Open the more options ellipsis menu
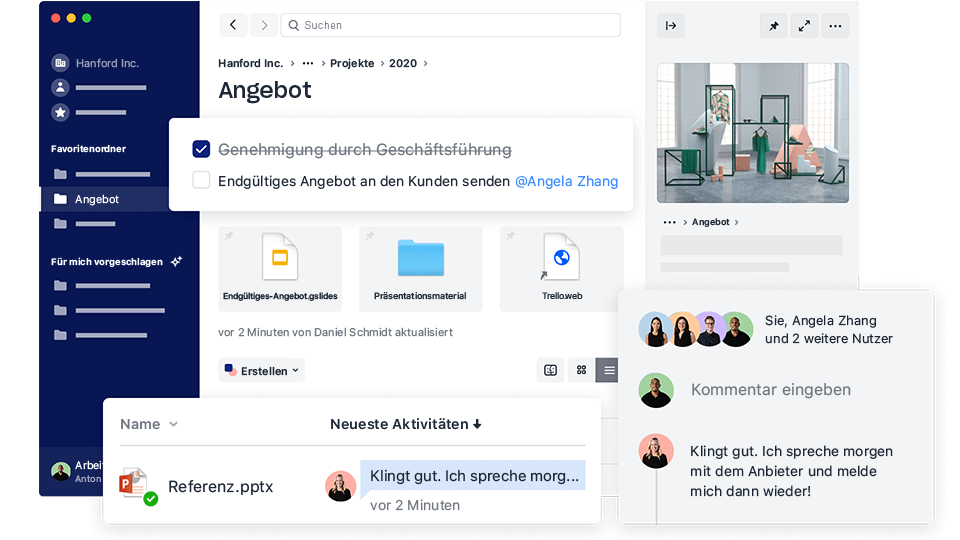Viewport: 960px width, 540px height. pos(836,26)
